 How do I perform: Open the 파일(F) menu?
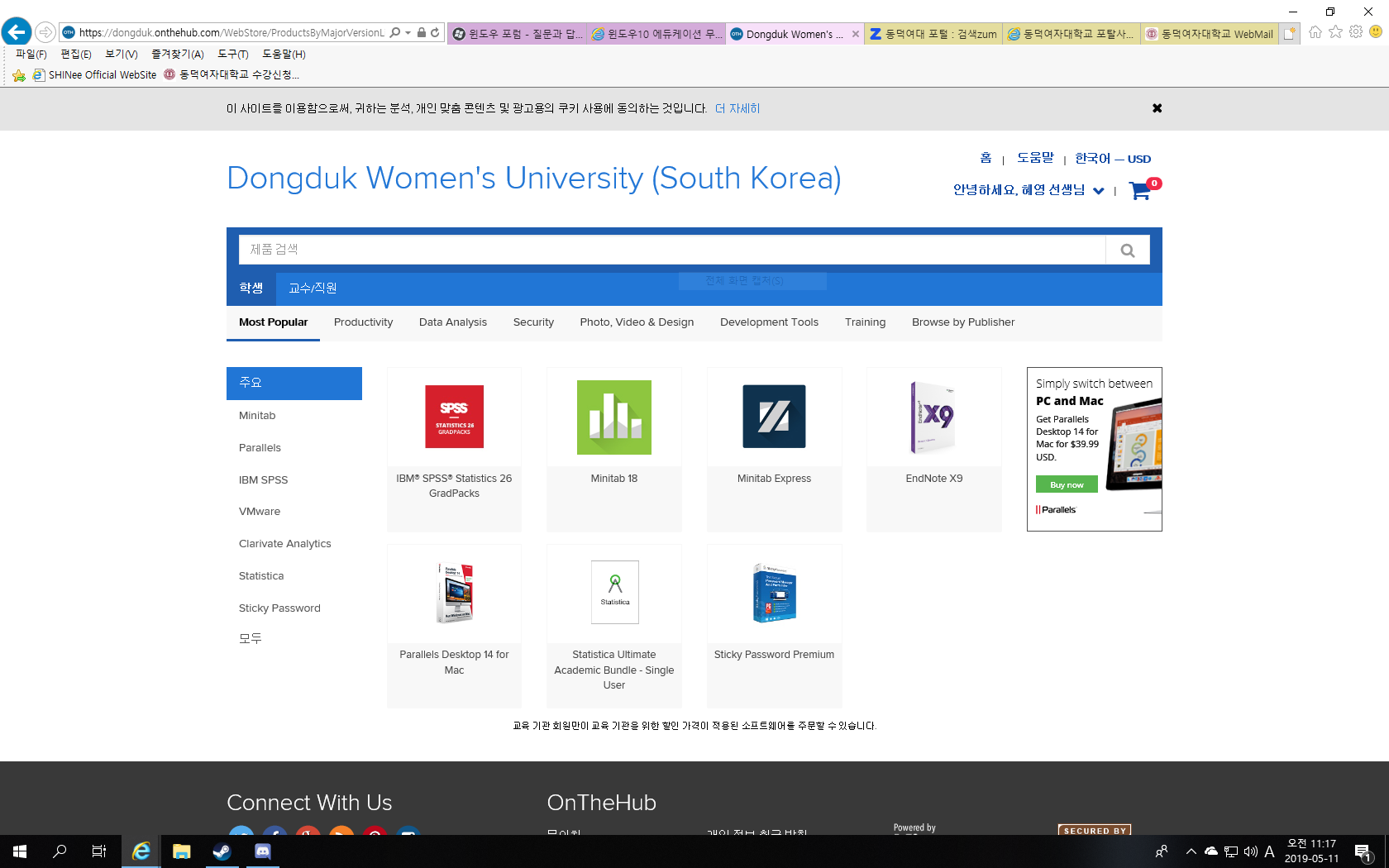tap(31, 54)
